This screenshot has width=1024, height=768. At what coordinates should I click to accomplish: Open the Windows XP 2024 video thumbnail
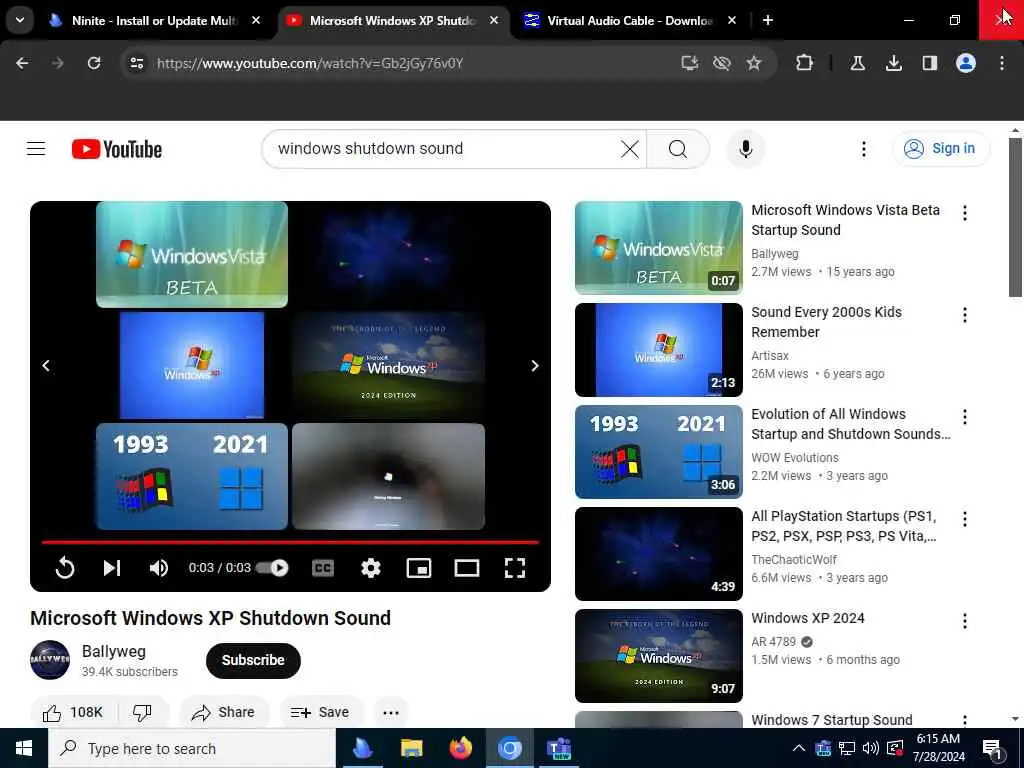pyautogui.click(x=658, y=656)
